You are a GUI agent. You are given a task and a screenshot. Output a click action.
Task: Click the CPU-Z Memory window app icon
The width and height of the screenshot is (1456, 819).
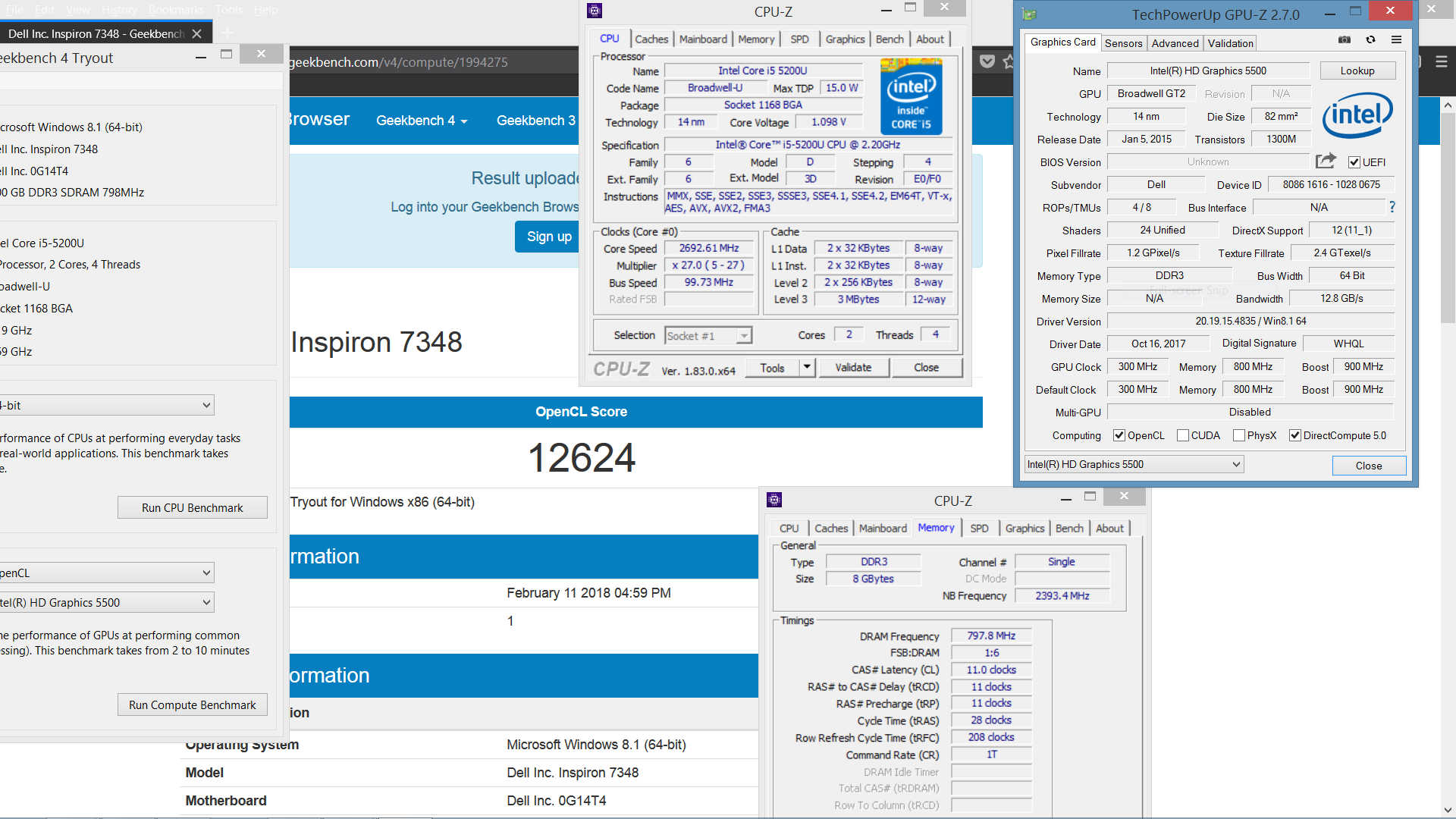pos(774,500)
